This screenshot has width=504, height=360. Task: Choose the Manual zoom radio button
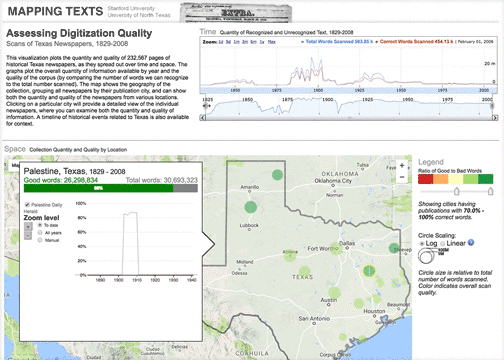coord(40,240)
